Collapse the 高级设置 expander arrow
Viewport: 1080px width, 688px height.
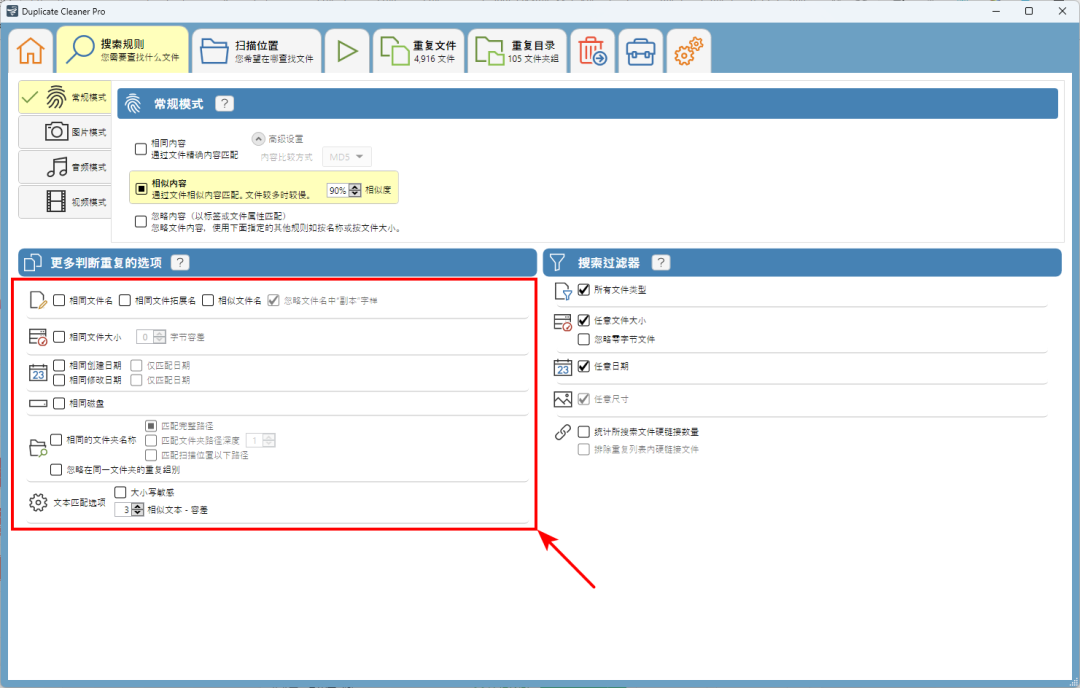(258, 139)
